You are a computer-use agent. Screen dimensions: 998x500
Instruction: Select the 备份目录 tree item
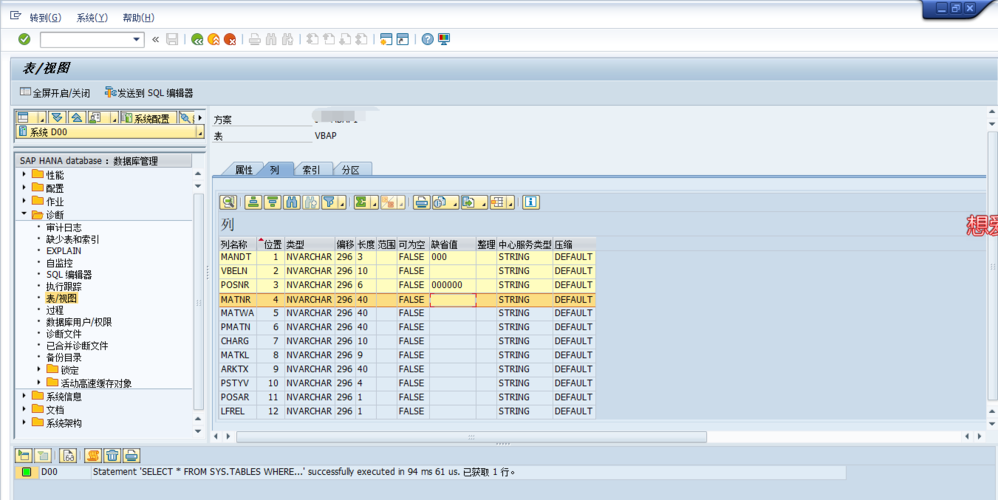tap(64, 358)
